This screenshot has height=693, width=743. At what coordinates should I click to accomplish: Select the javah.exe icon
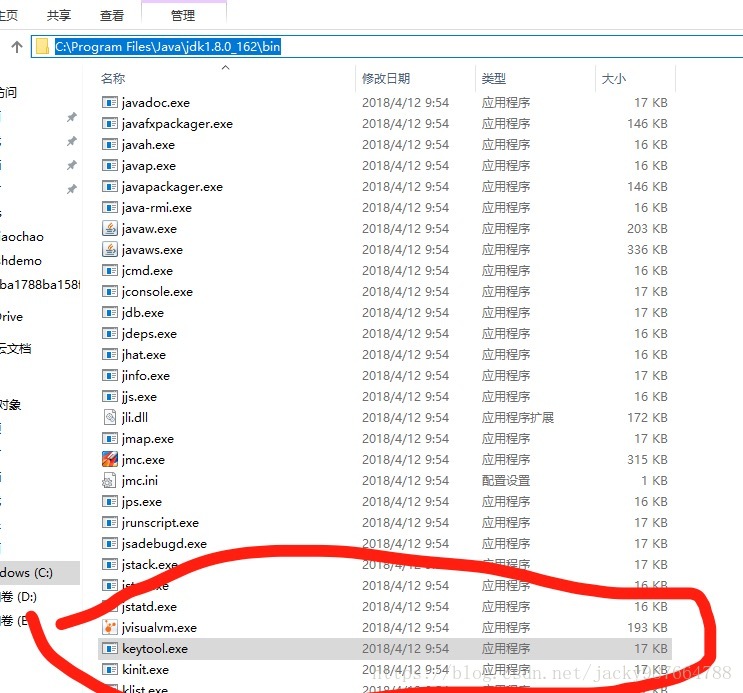click(109, 145)
